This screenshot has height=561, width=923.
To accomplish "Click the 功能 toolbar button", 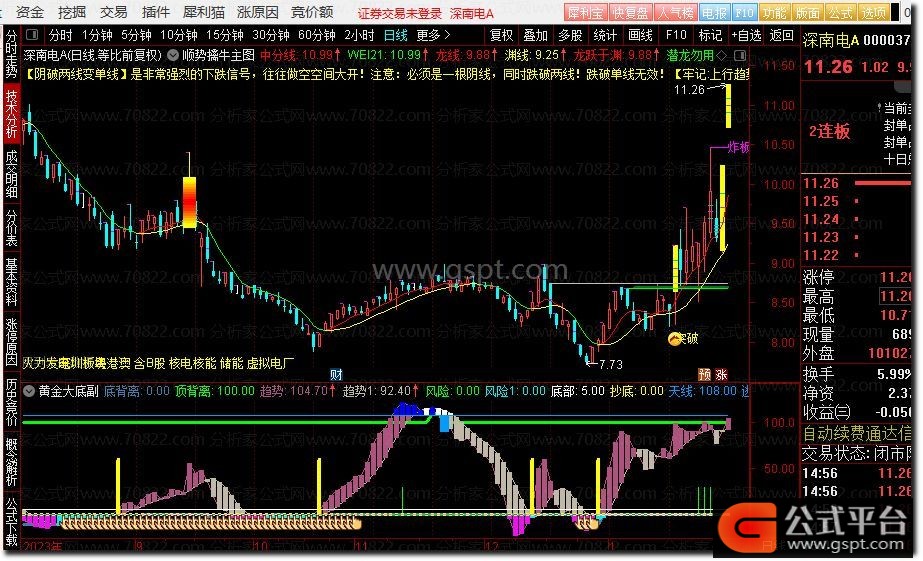I will 774,12.
